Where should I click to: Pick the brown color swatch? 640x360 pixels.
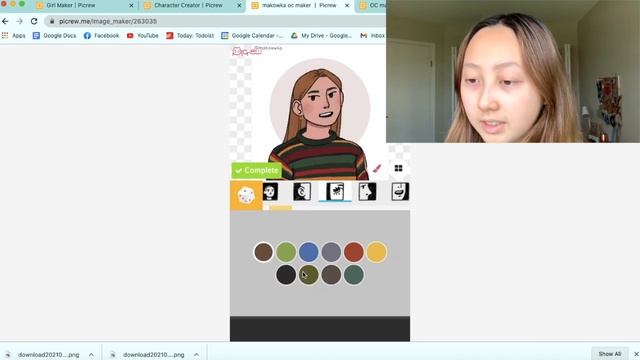coord(263,252)
